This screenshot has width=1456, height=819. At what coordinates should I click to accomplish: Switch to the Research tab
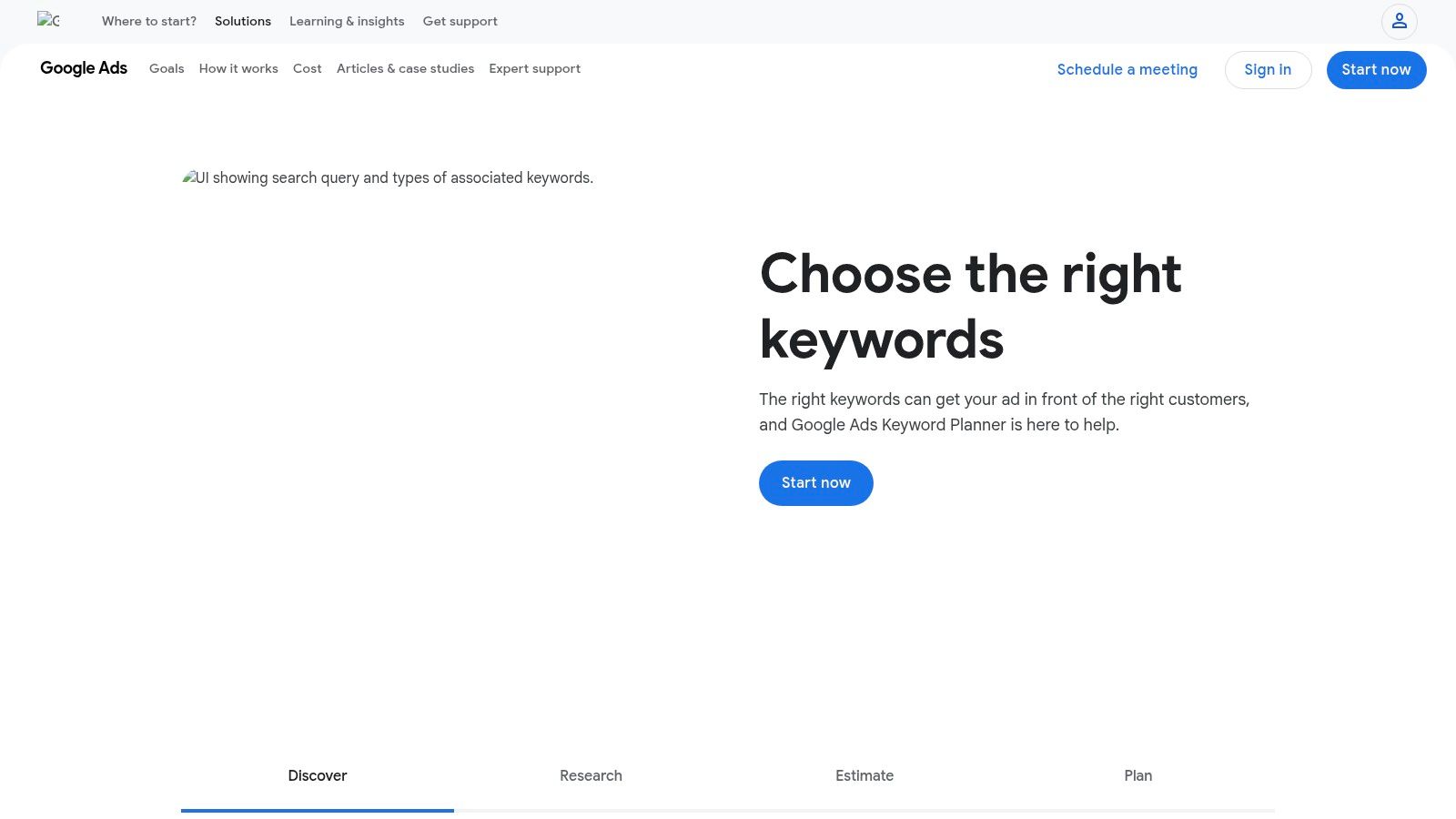point(591,776)
